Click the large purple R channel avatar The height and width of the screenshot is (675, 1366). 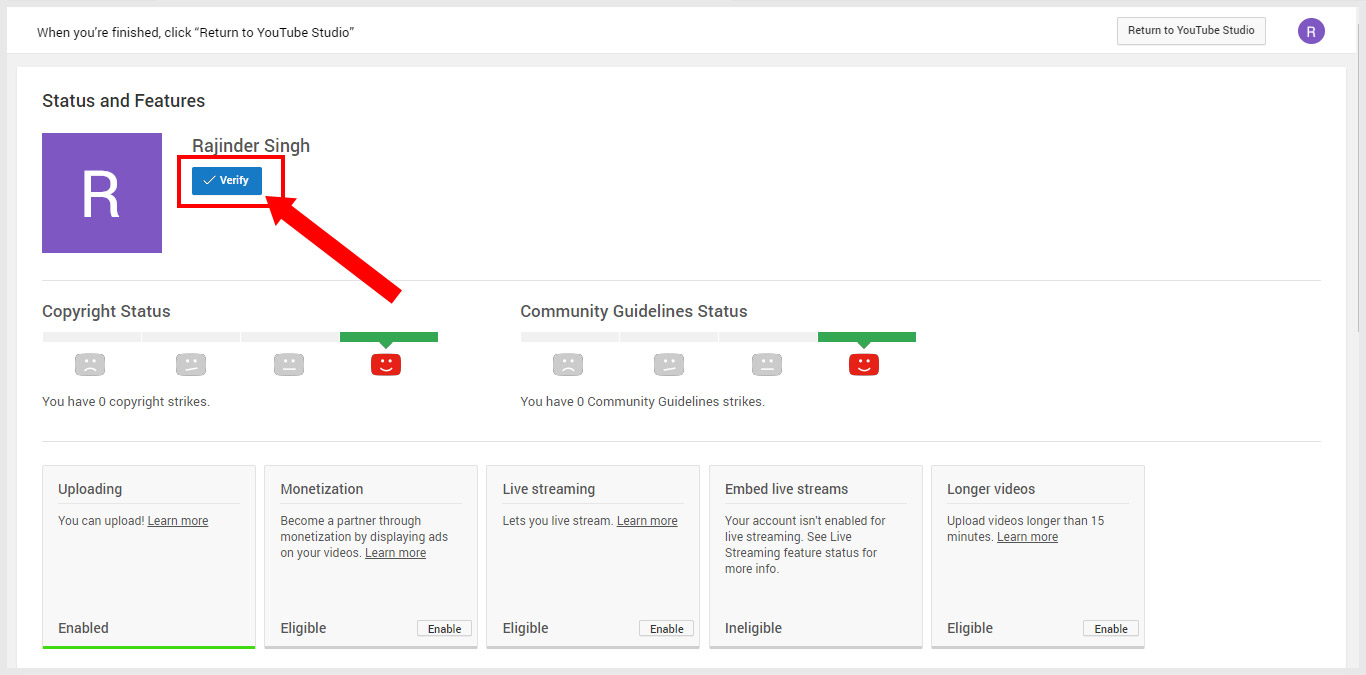click(102, 193)
